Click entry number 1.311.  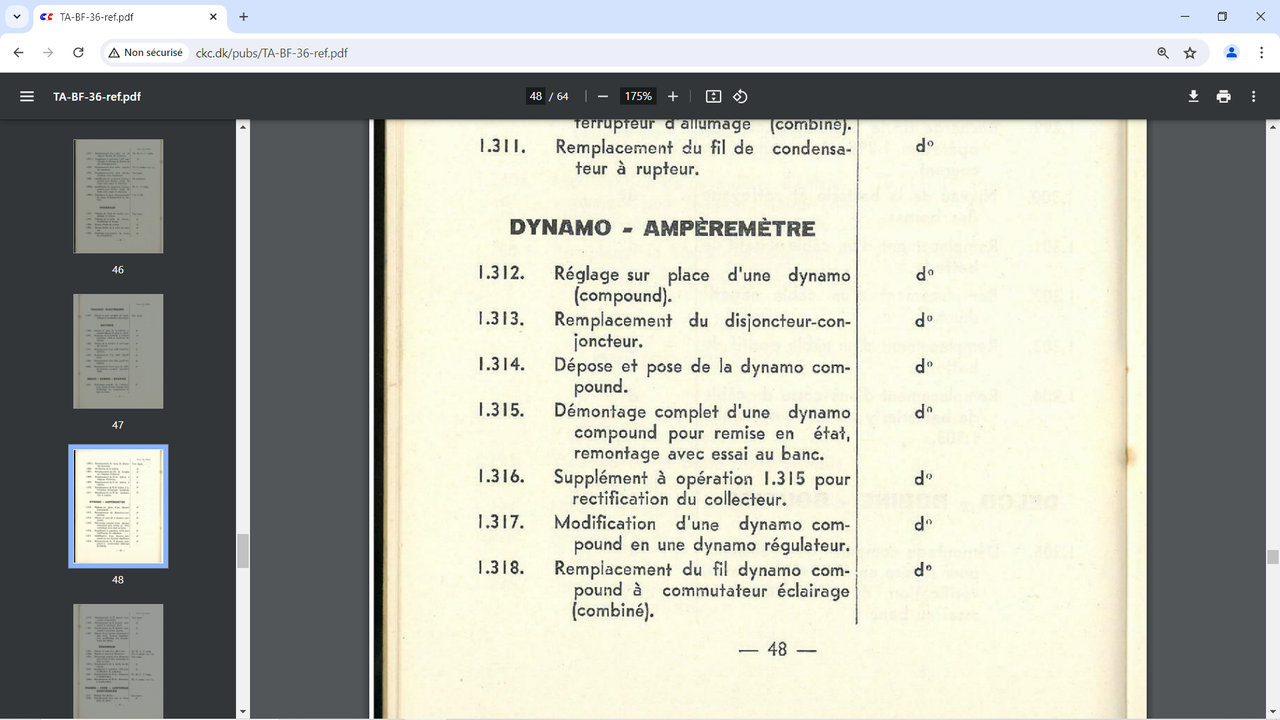501,146
